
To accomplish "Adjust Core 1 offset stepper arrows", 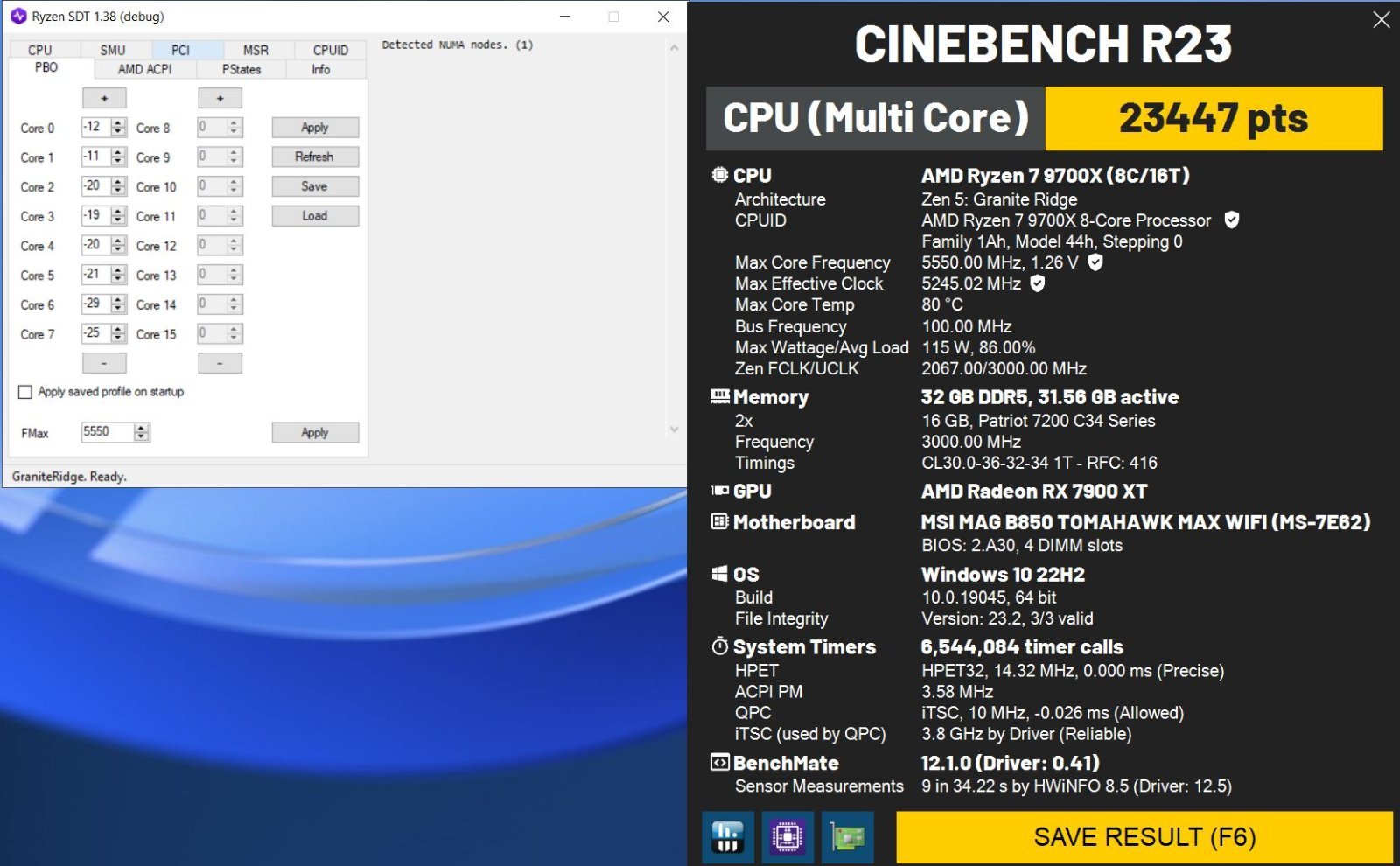I will pyautogui.click(x=119, y=157).
